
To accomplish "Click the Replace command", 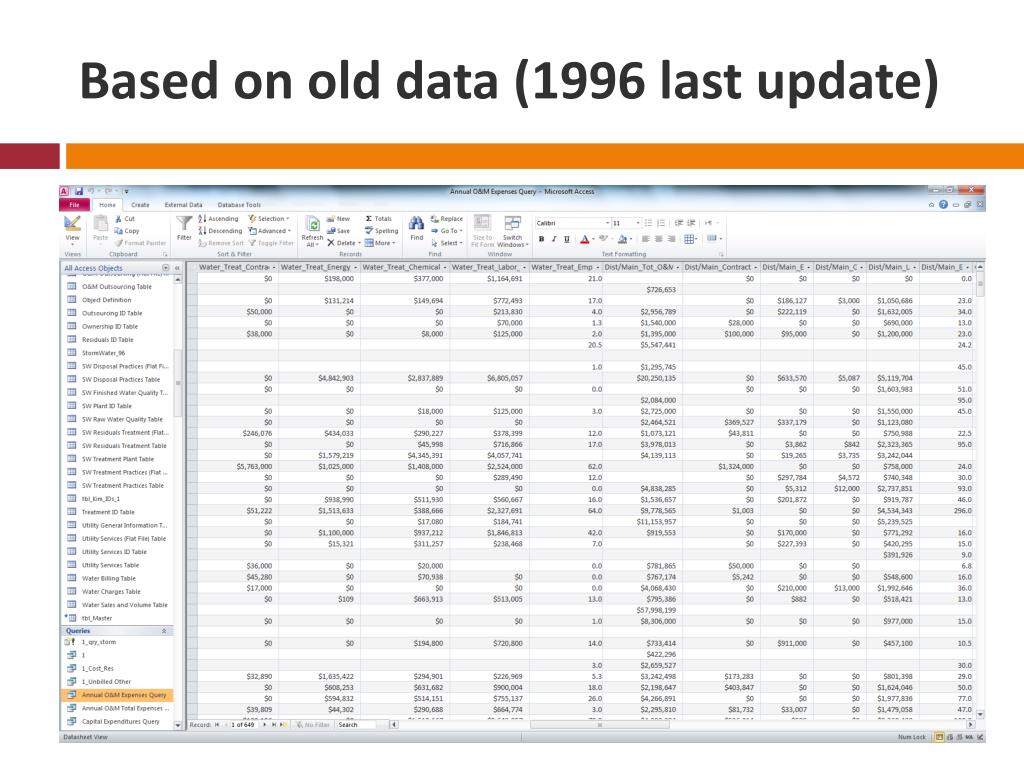I will [447, 219].
